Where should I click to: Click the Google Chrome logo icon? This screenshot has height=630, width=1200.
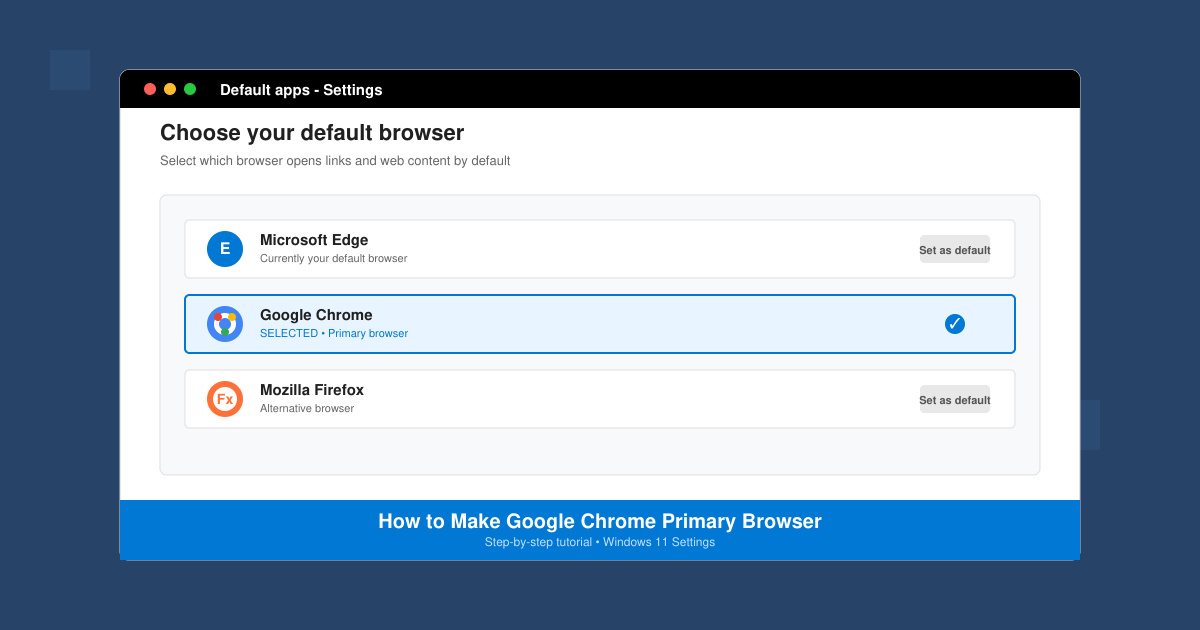click(225, 324)
